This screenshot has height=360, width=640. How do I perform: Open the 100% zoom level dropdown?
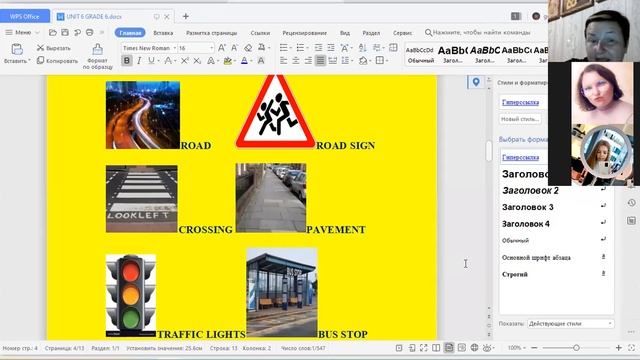(x=517, y=348)
